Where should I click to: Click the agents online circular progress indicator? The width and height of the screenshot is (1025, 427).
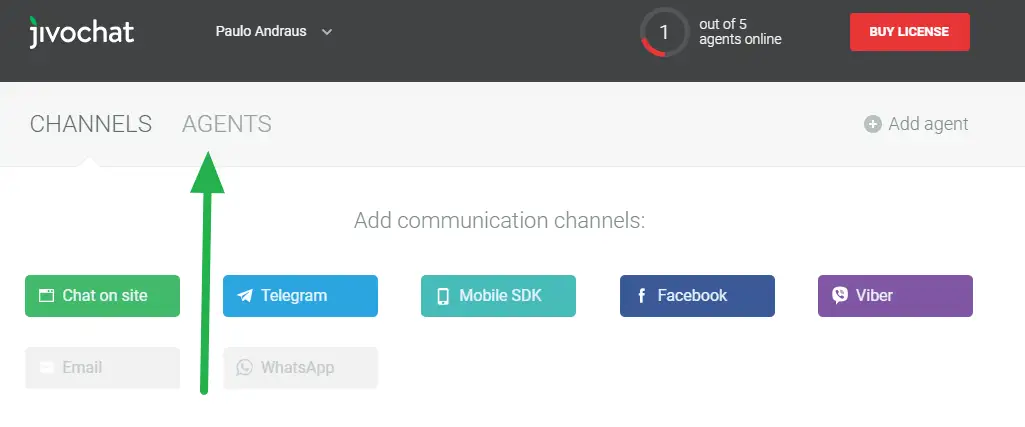[664, 32]
